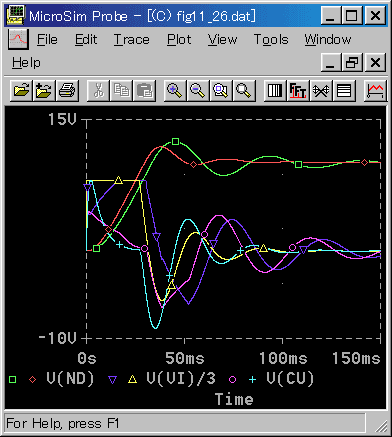This screenshot has height=437, width=392.
Task: Click the V(VI)/3 trace legend label
Action: tap(181, 378)
